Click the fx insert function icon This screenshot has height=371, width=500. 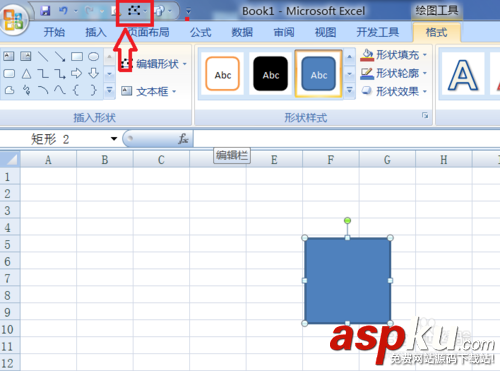point(183,139)
